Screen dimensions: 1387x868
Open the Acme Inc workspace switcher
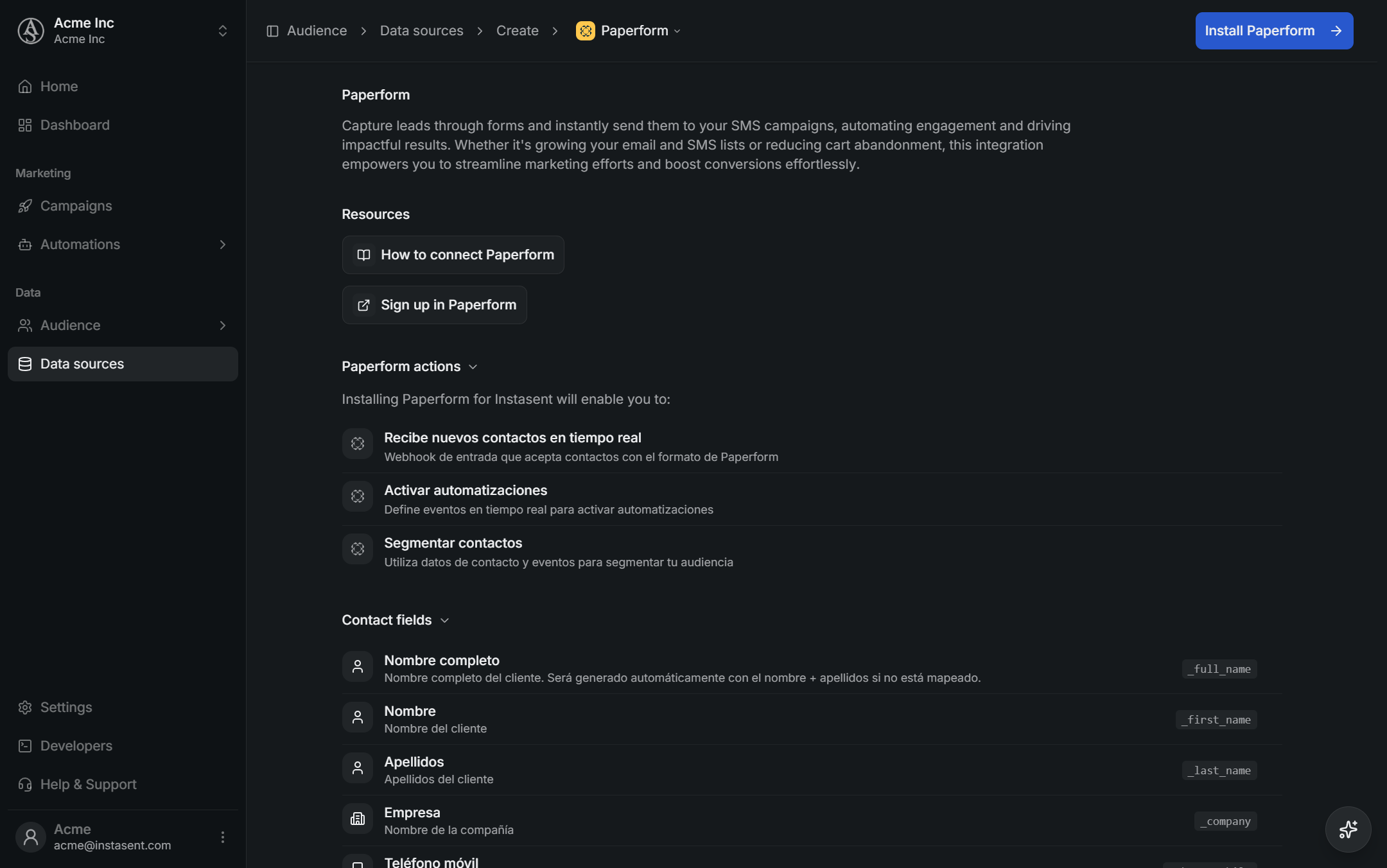pyautogui.click(x=223, y=31)
